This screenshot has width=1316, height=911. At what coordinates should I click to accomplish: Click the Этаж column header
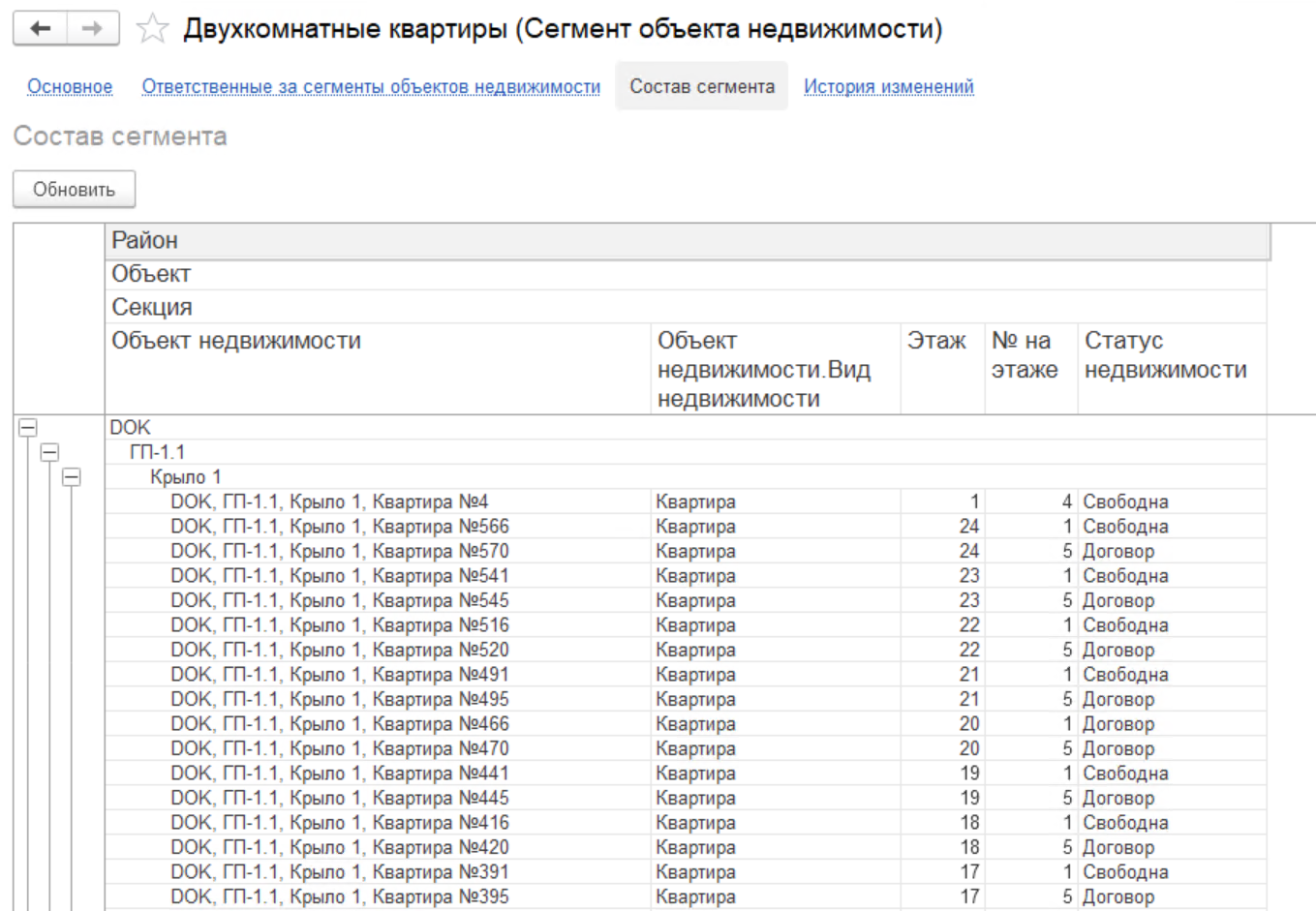(936, 341)
